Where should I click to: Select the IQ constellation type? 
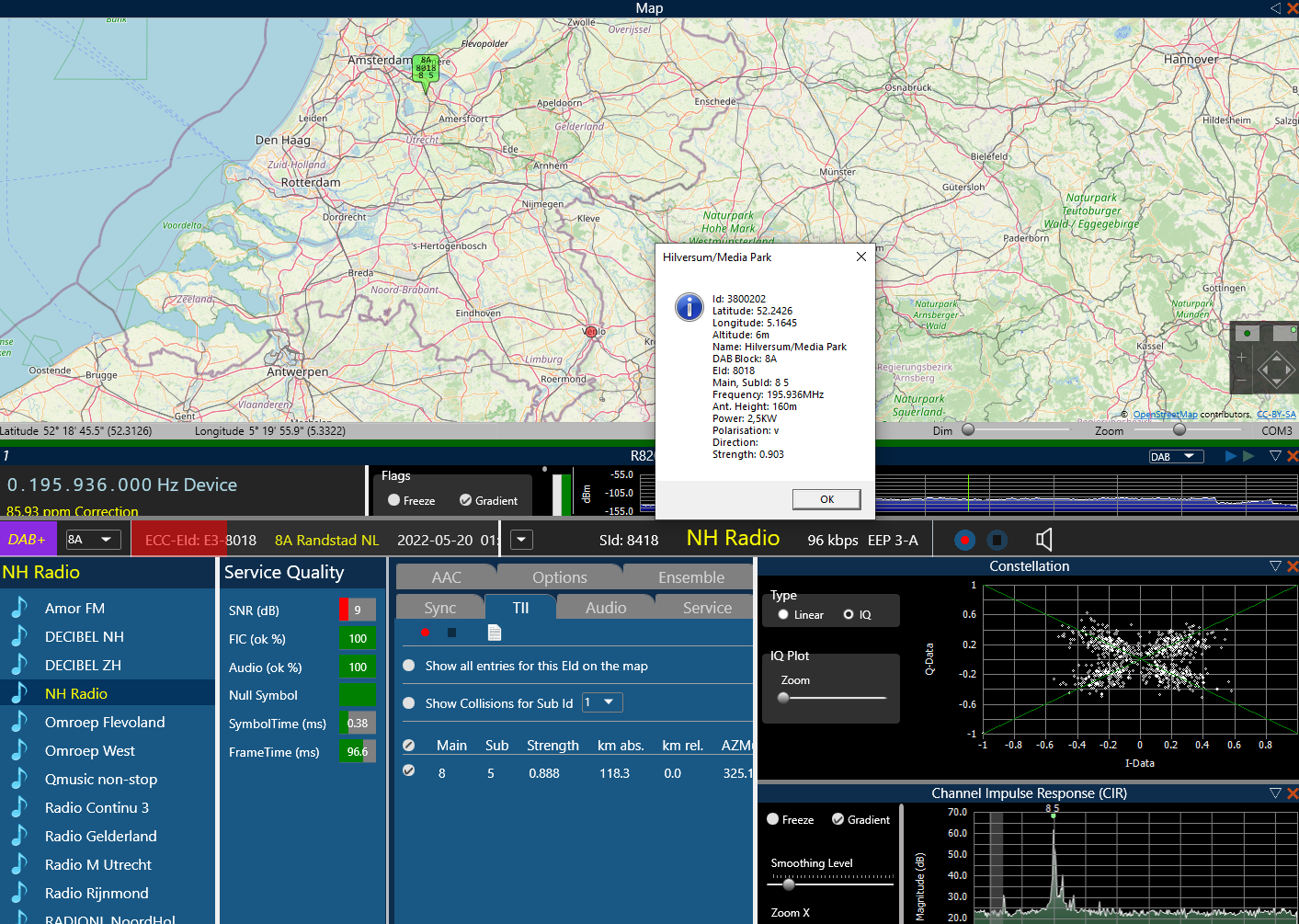tap(849, 615)
